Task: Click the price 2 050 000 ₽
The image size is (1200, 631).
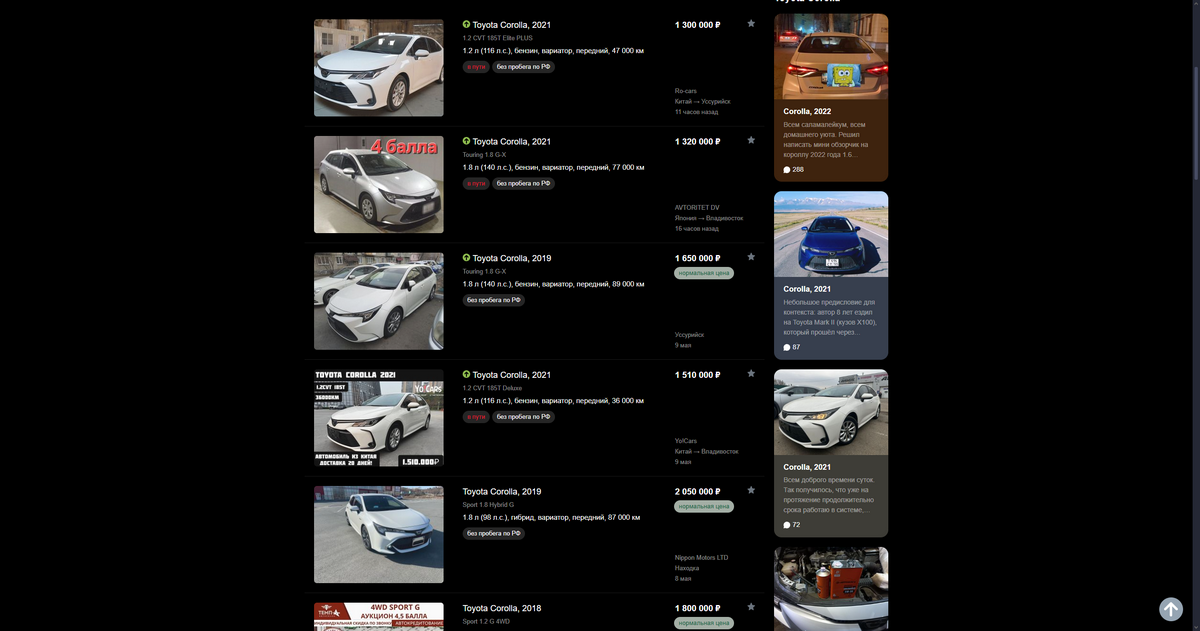Action: (698, 491)
